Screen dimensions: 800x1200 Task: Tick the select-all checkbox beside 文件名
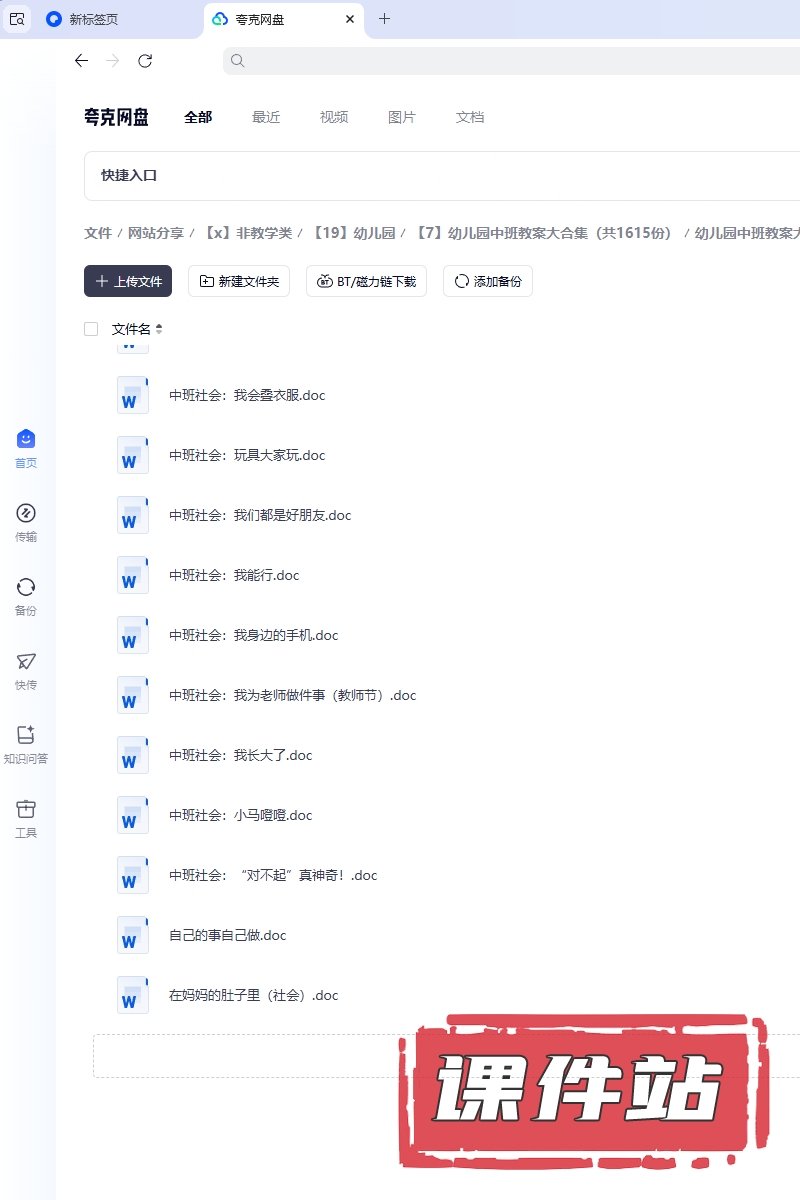click(92, 329)
